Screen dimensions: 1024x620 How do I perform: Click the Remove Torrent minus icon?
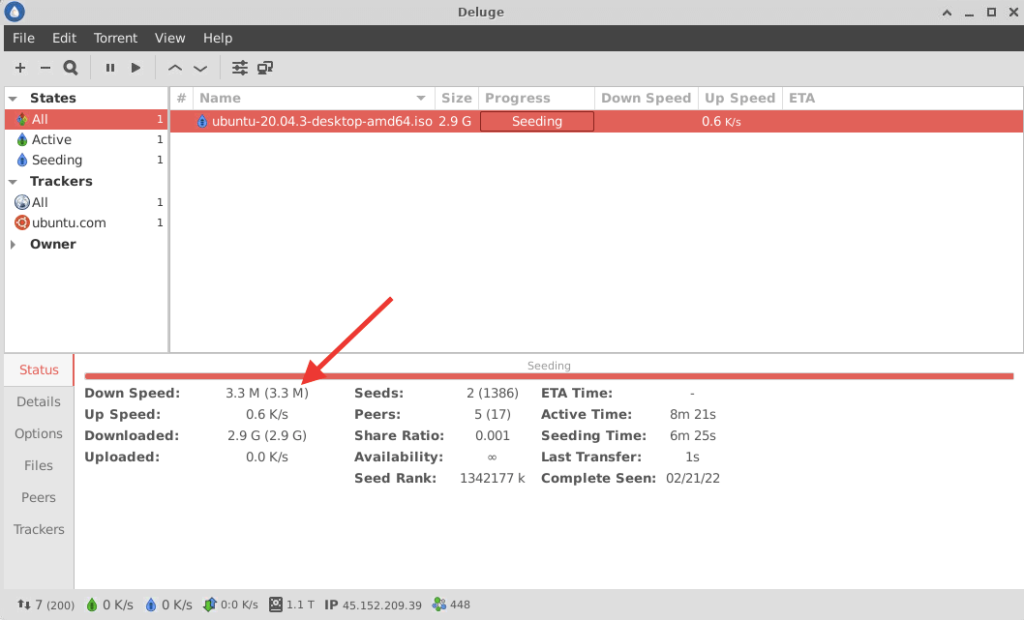click(x=45, y=67)
